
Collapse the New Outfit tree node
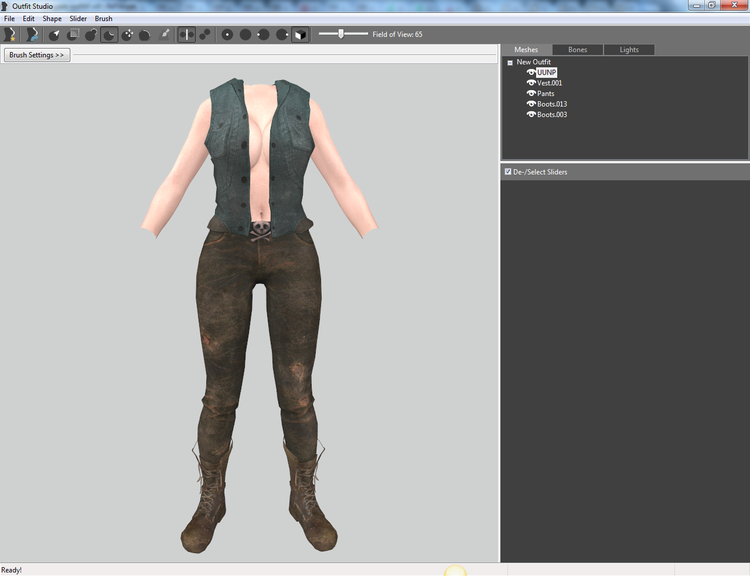510,62
